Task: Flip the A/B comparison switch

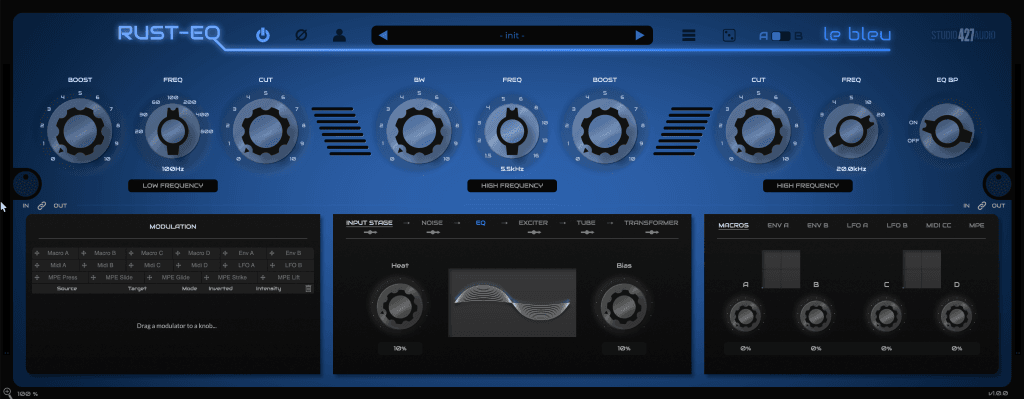Action: pyautogui.click(x=780, y=36)
